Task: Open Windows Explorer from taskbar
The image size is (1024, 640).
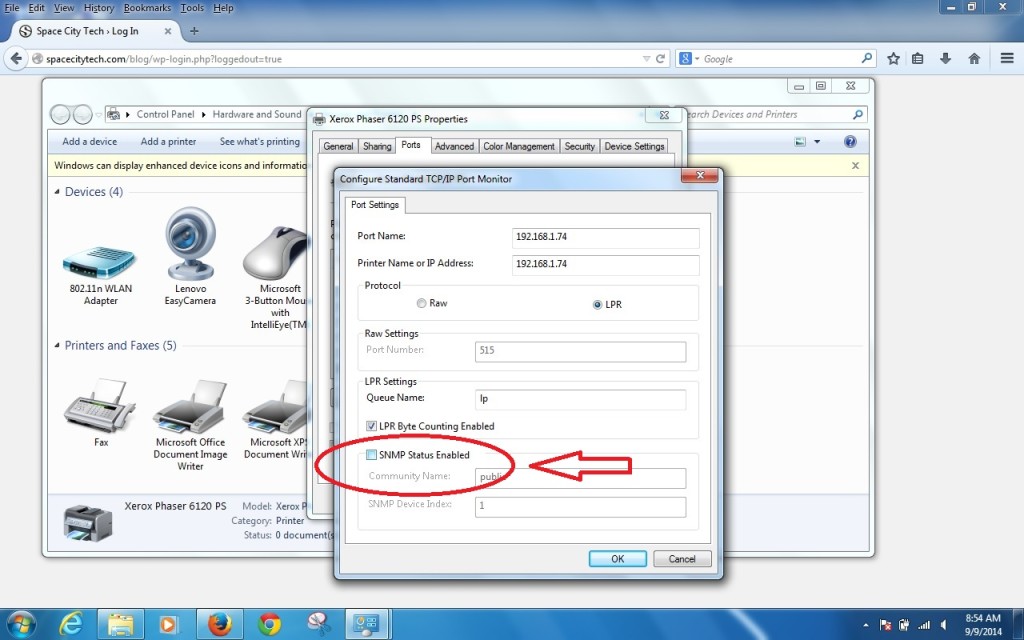Action: 121,624
